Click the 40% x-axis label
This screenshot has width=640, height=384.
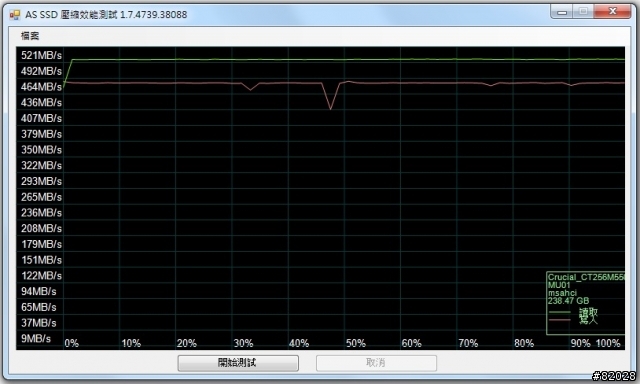(299, 343)
